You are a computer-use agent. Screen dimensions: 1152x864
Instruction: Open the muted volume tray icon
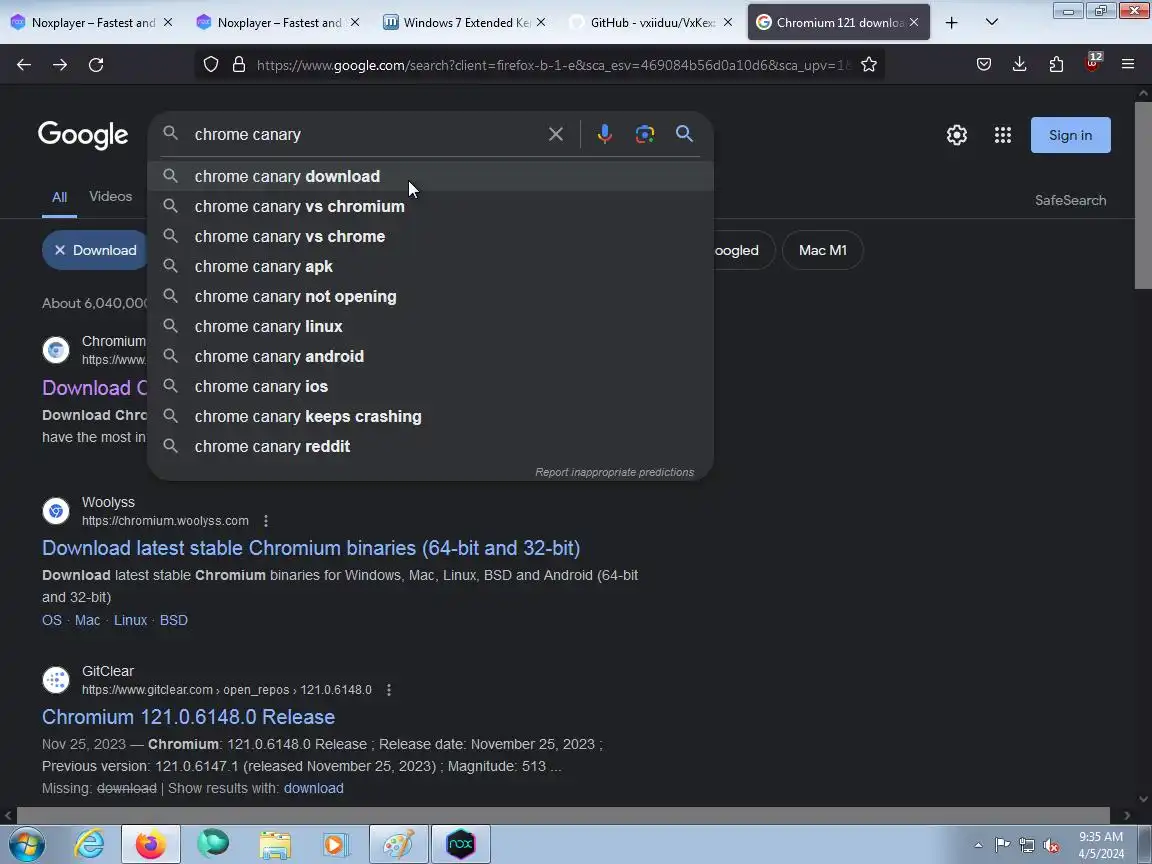(x=1051, y=846)
